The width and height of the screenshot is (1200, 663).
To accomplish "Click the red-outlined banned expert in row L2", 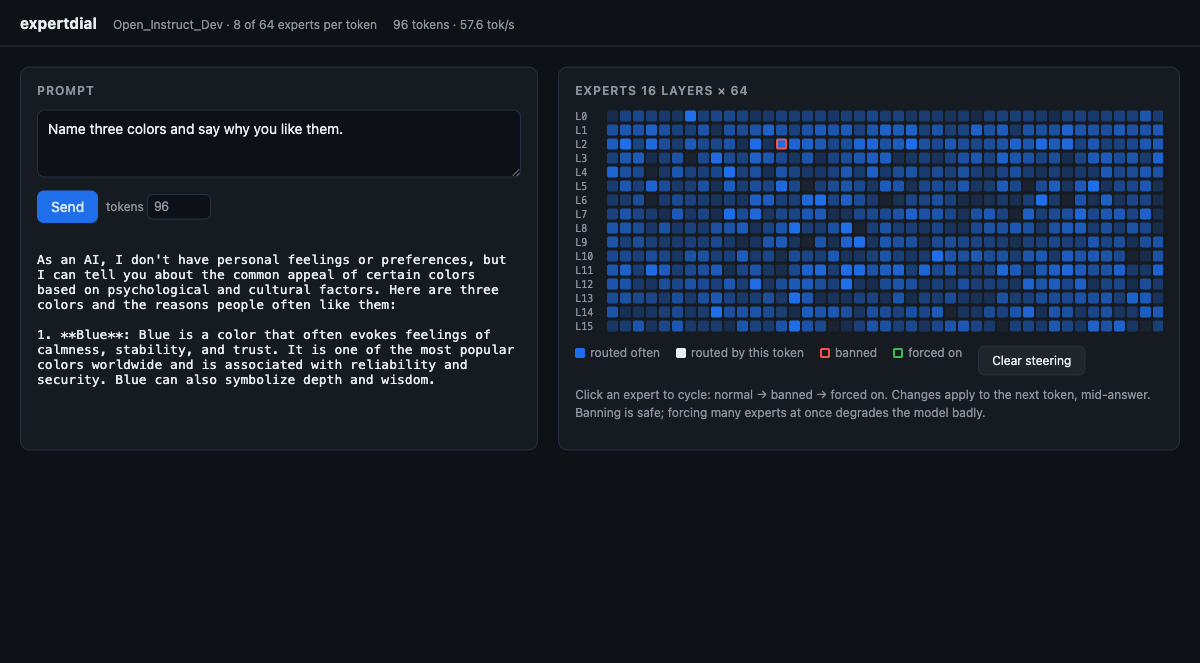I will [782, 144].
